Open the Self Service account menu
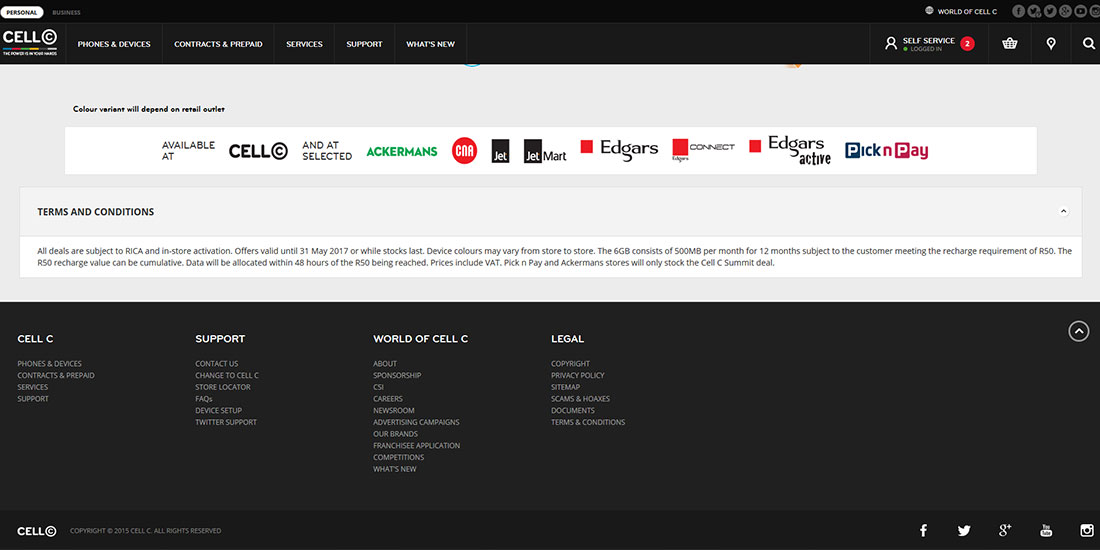This screenshot has width=1100, height=550. pyautogui.click(x=929, y=44)
